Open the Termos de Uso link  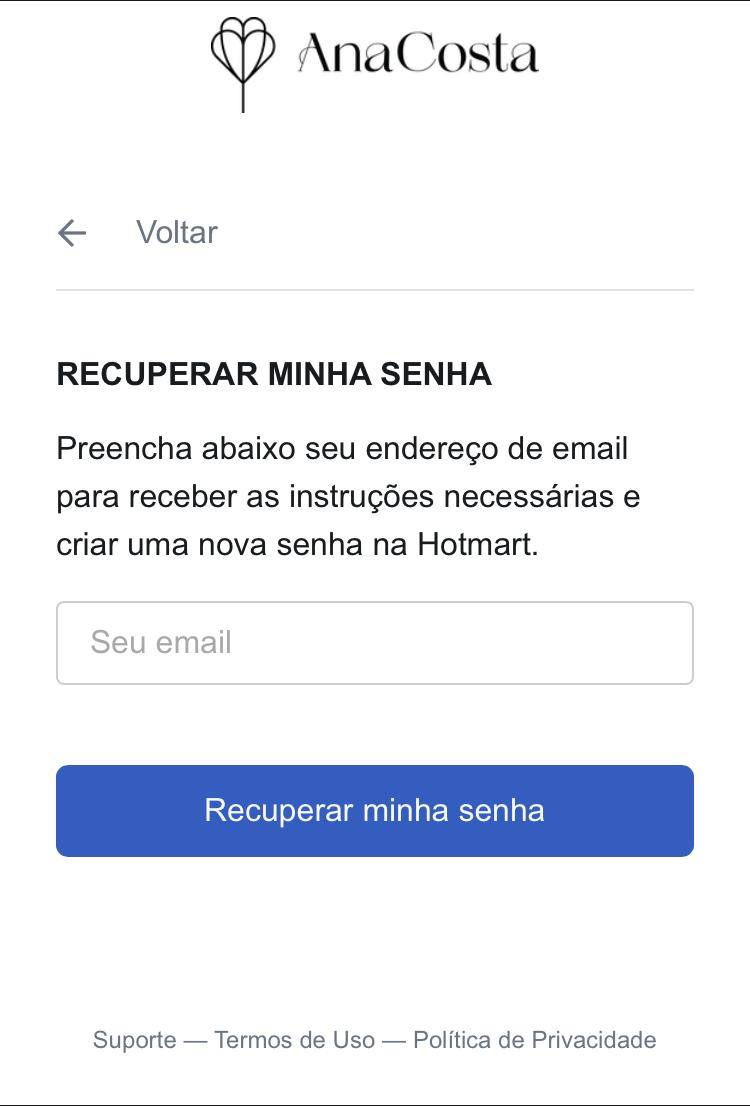coord(294,1040)
